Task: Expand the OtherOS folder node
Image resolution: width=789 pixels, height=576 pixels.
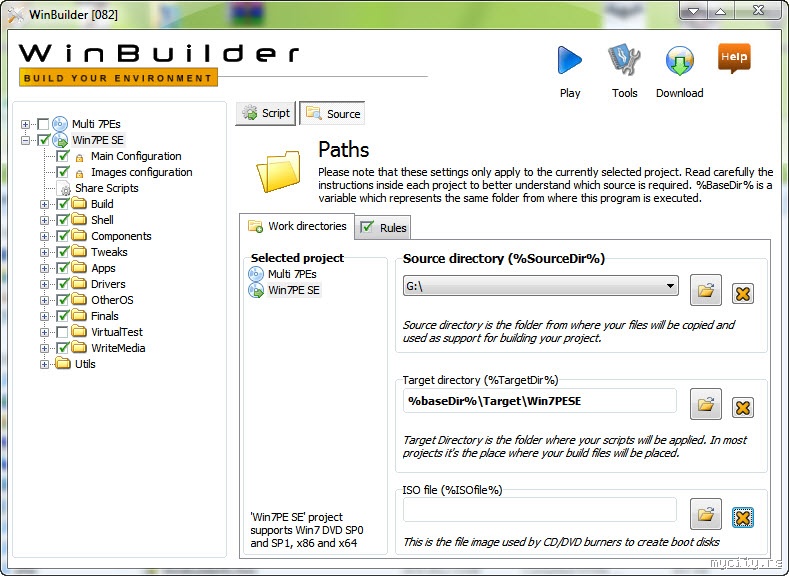Action: [x=44, y=300]
